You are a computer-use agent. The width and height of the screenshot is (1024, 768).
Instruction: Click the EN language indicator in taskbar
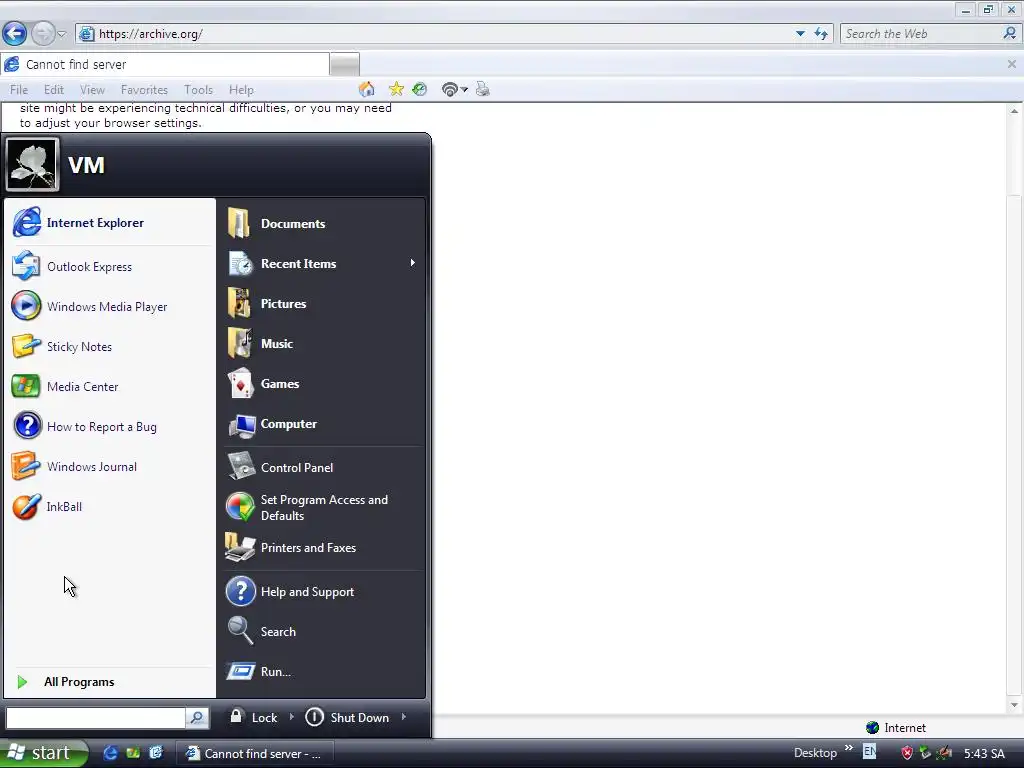coord(869,752)
